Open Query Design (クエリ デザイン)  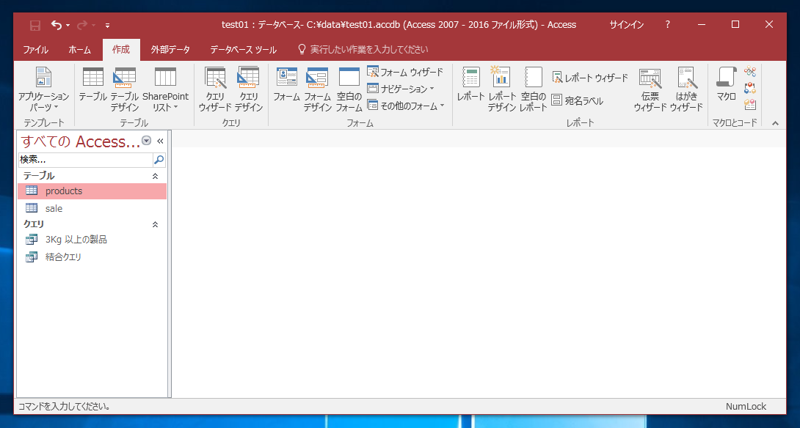pyautogui.click(x=248, y=89)
